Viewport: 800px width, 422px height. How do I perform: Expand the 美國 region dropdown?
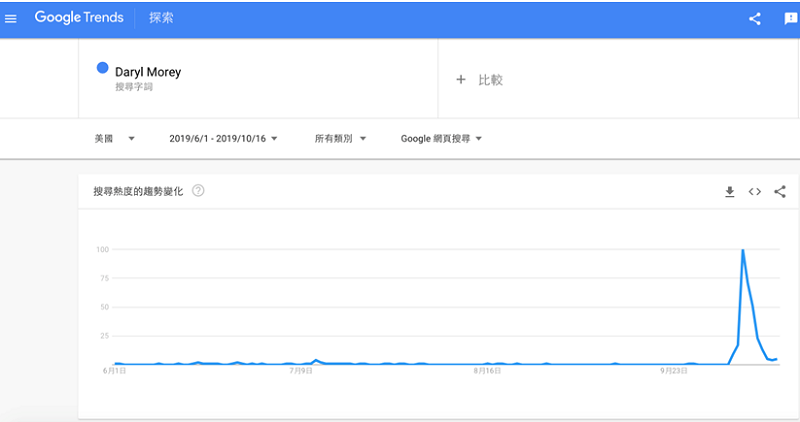point(115,138)
